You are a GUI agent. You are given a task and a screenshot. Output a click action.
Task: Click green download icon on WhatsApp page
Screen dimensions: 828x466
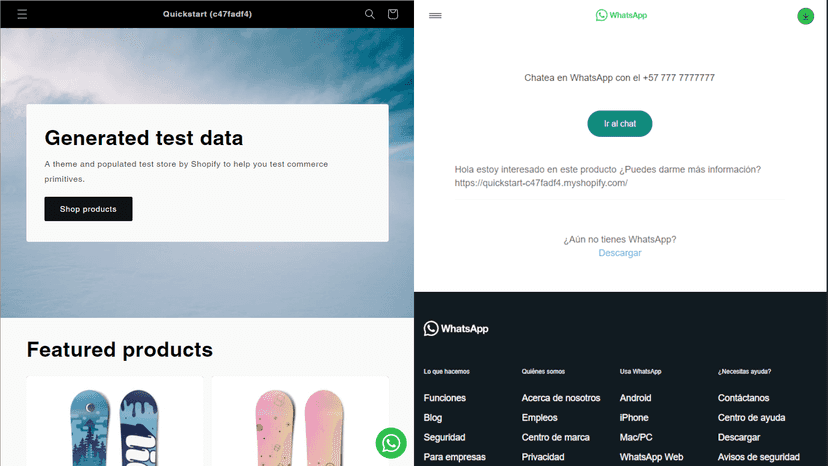pyautogui.click(x=805, y=16)
